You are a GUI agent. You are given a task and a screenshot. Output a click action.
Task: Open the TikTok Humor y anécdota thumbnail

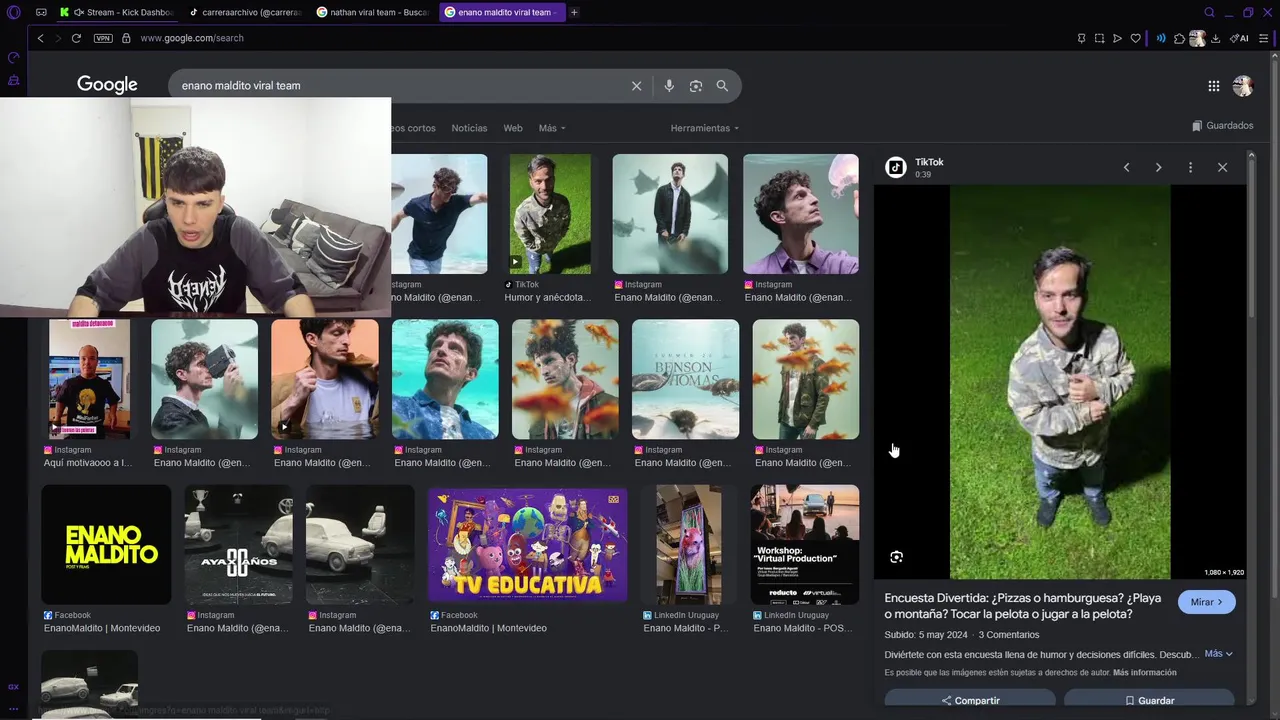tap(550, 214)
